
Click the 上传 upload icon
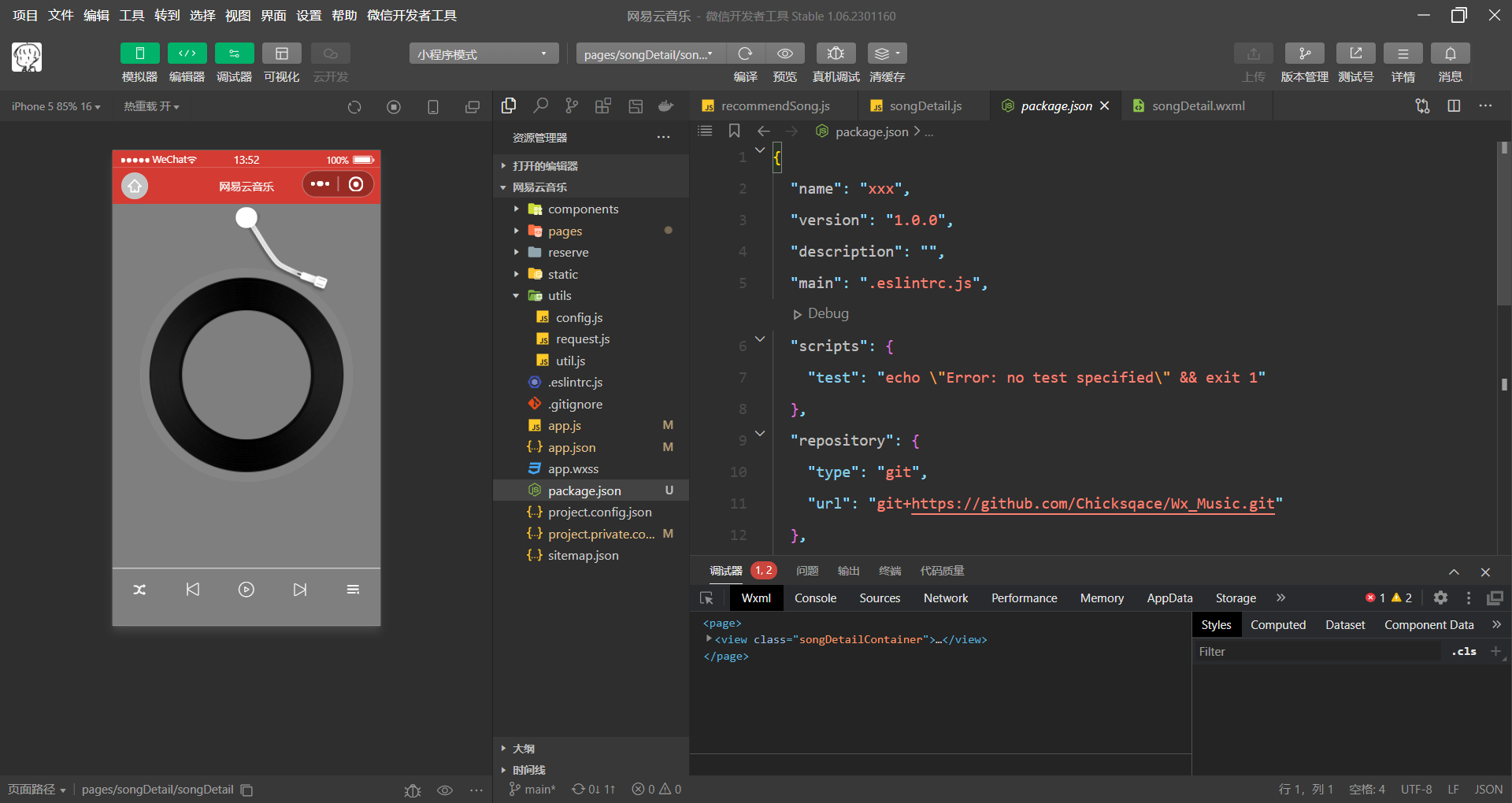click(x=1253, y=54)
